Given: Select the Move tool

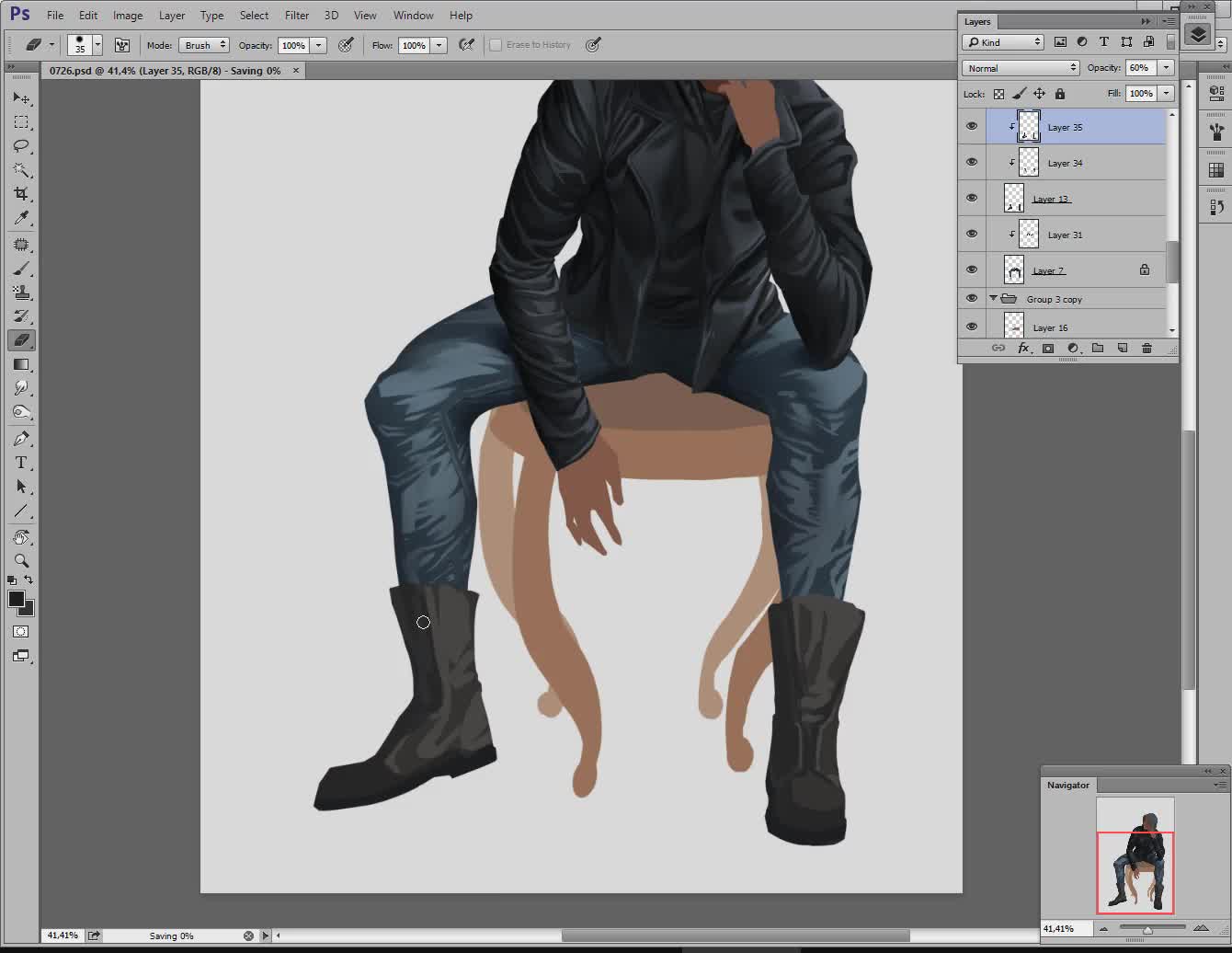Looking at the screenshot, I should click(x=21, y=98).
